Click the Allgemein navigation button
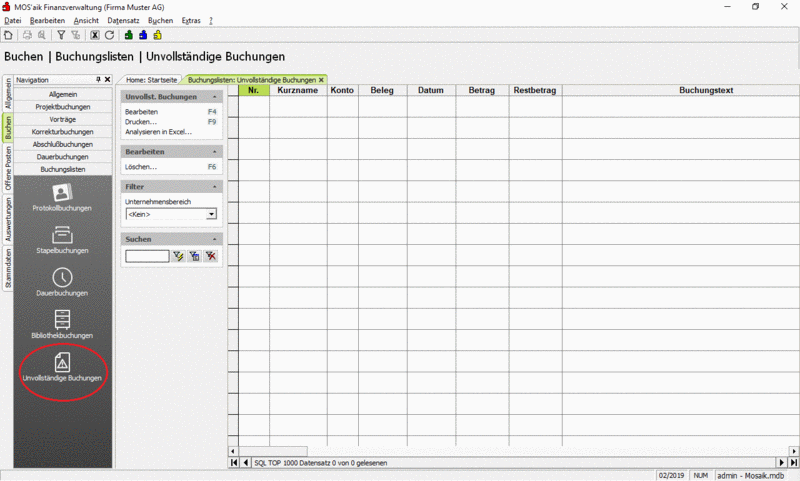 click(x=63, y=94)
